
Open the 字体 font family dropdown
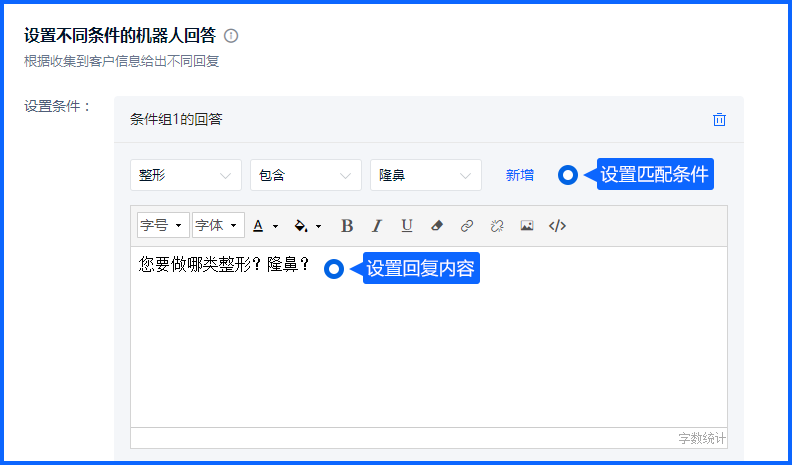coord(218,225)
